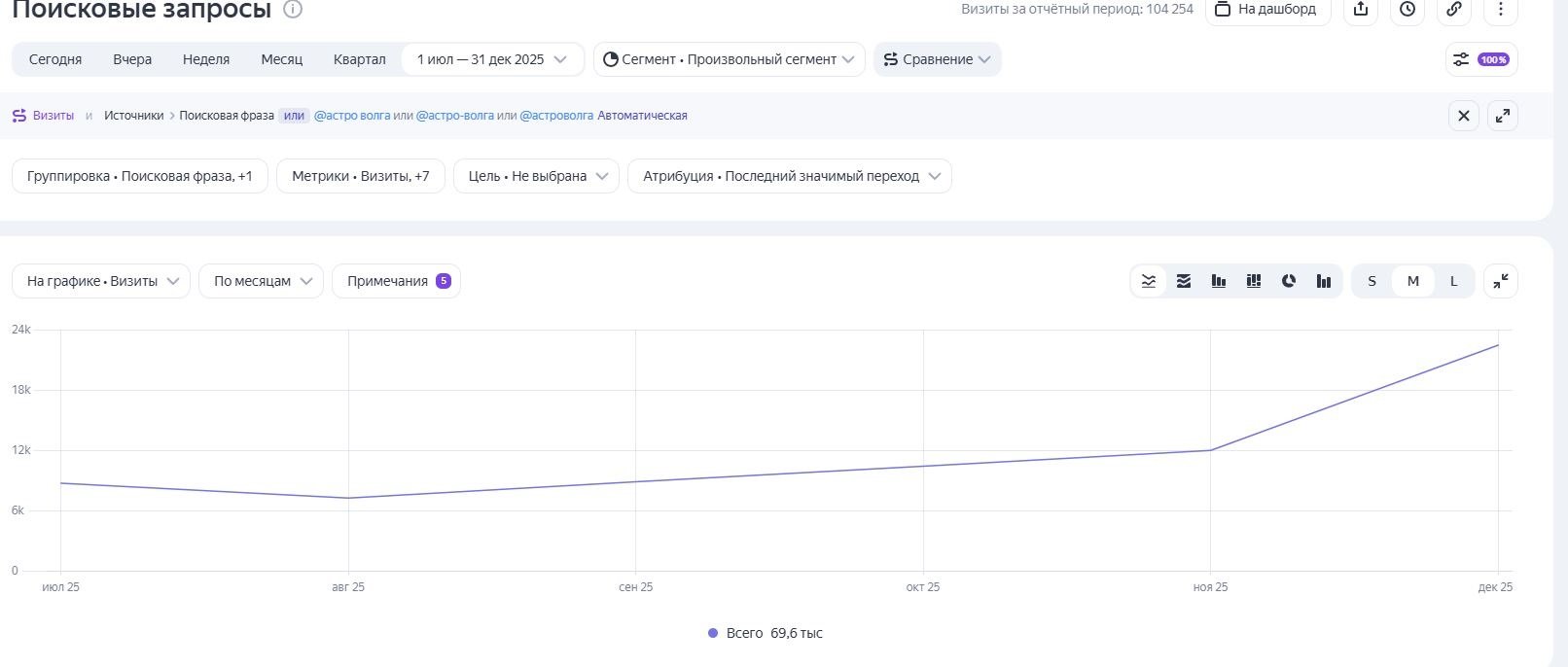Open the three-dot more options menu
This screenshot has height=667, width=1568.
pyautogui.click(x=1501, y=9)
